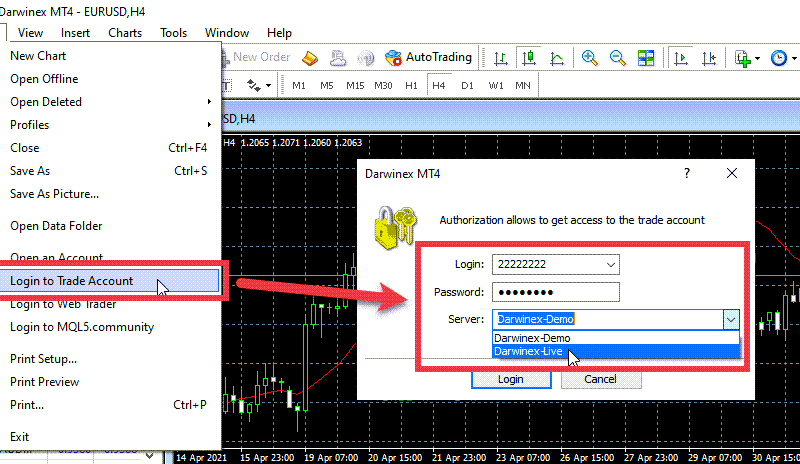Viewport: 800px width, 464px height.
Task: Click the Password input field
Action: pyautogui.click(x=556, y=292)
